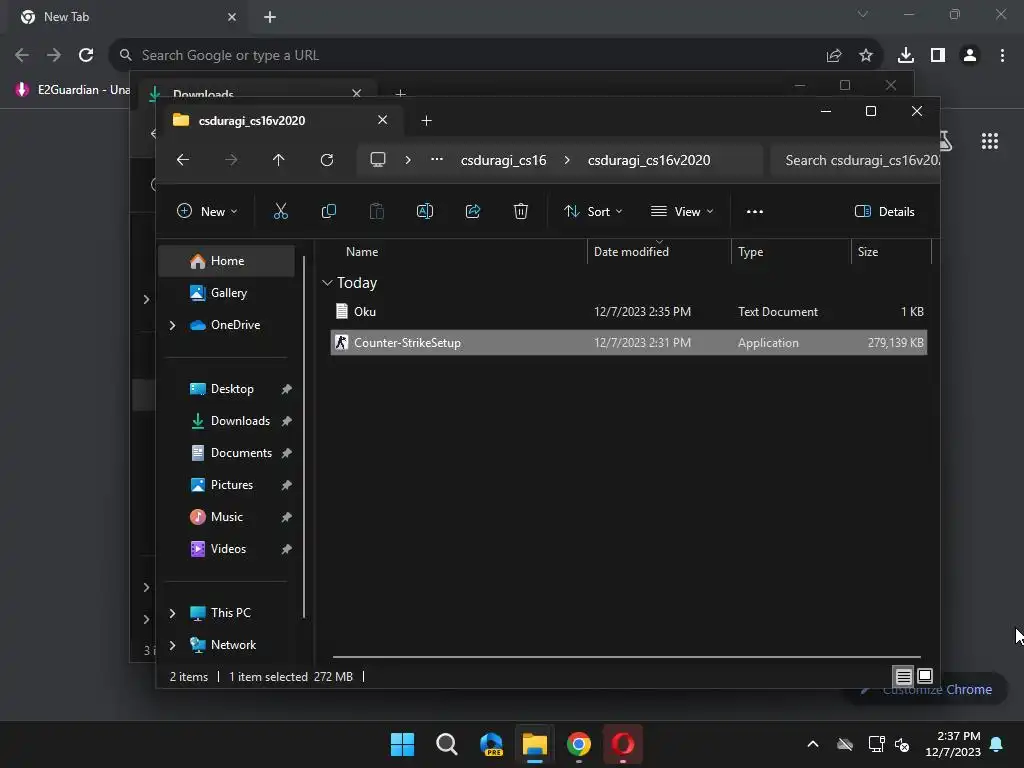1024x768 pixels.
Task: Click csduragi_cs16 in the breadcrumb path
Action: click(504, 160)
